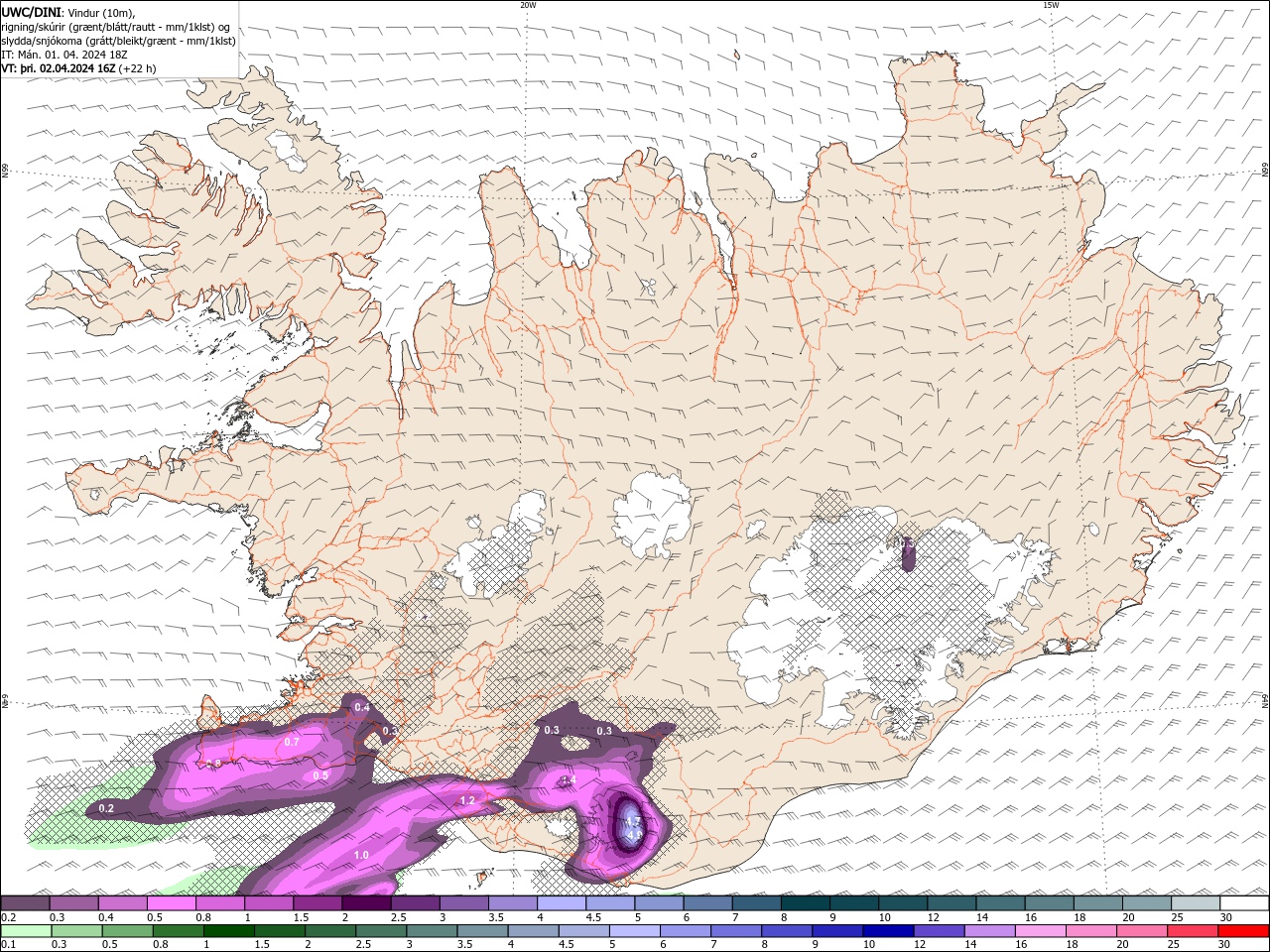Click the 0.2 precipitation value offshore southwest
Screen dimensions: 1270x952
(106, 809)
